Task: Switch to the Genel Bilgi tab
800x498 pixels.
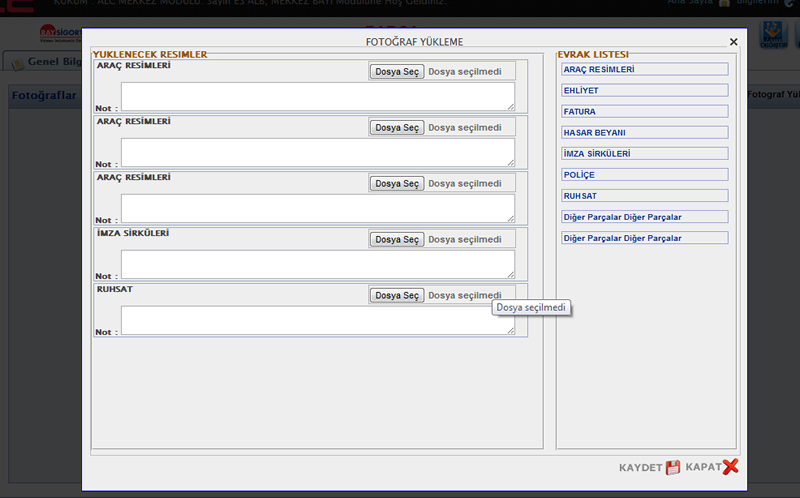Action: pos(45,61)
